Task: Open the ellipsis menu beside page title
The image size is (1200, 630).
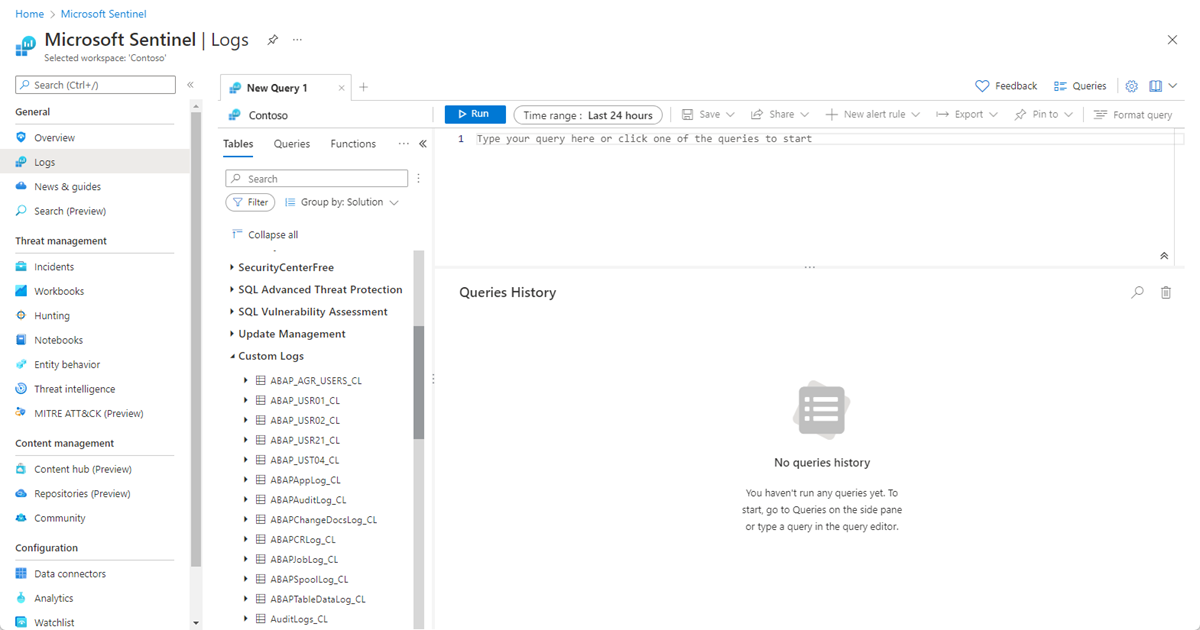Action: [297, 40]
